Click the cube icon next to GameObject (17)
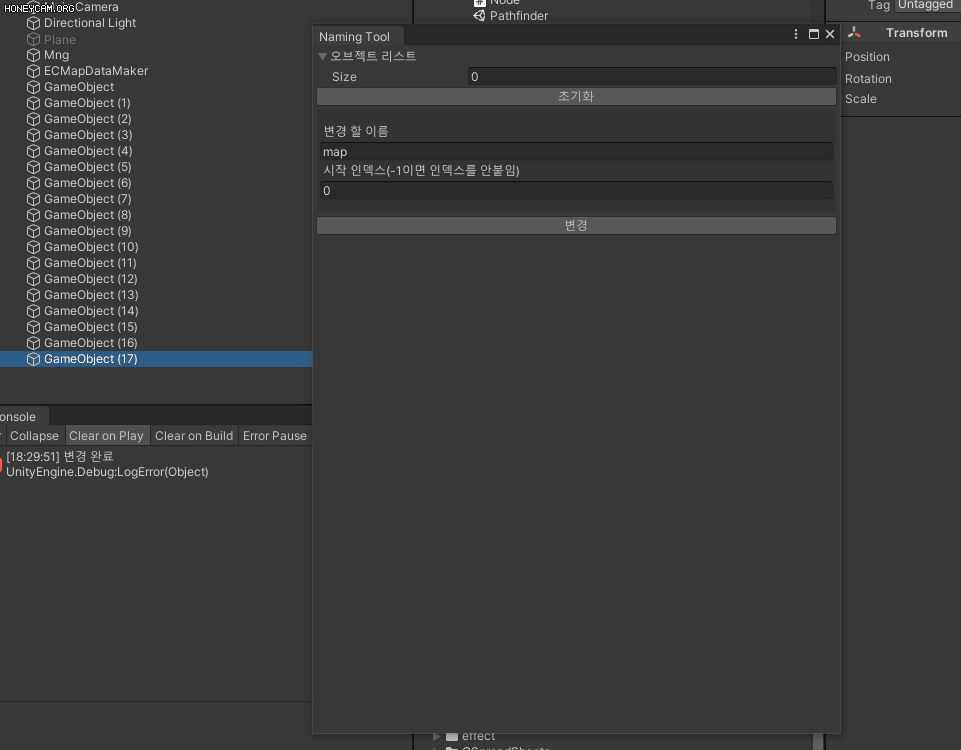Image resolution: width=961 pixels, height=750 pixels. coord(31,359)
